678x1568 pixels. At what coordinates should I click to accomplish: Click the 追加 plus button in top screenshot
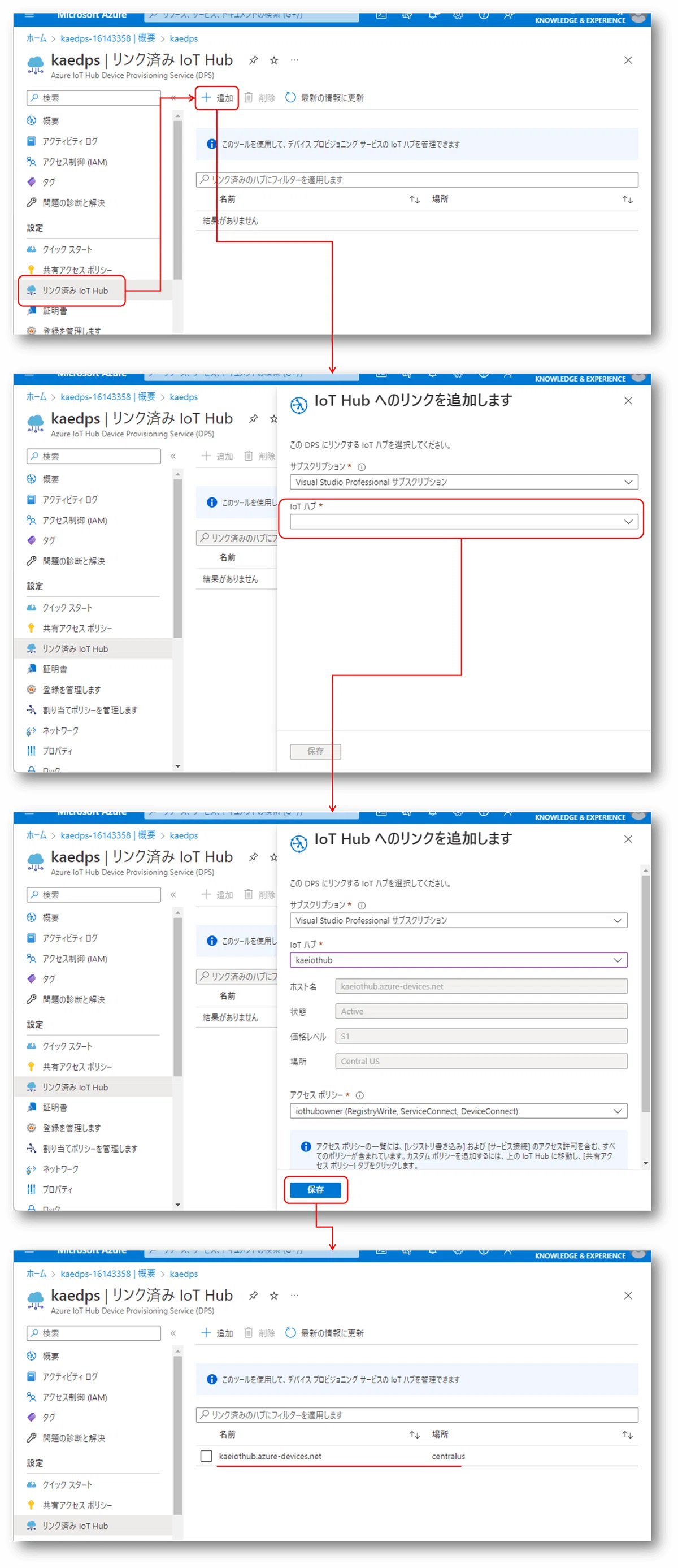[x=218, y=97]
